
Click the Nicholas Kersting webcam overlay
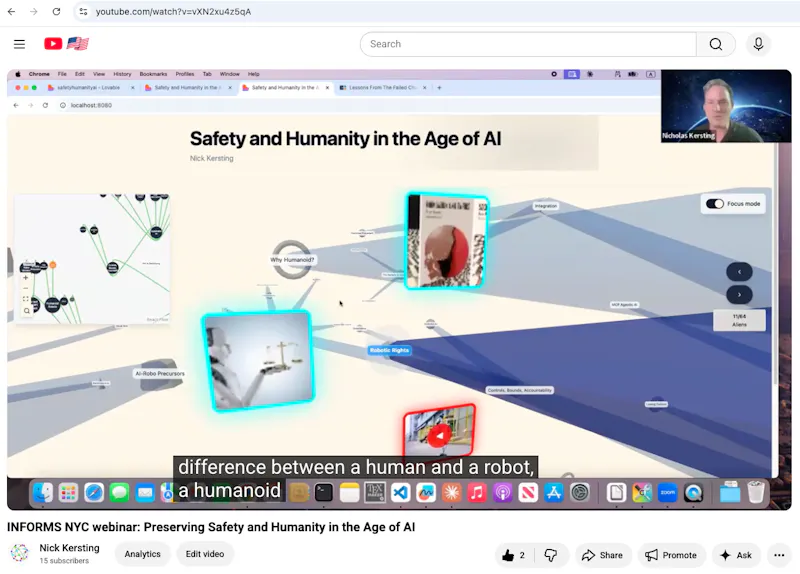[726, 106]
